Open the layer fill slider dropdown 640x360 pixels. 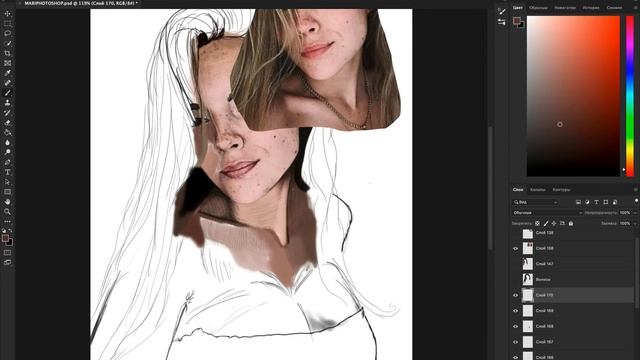(635, 223)
